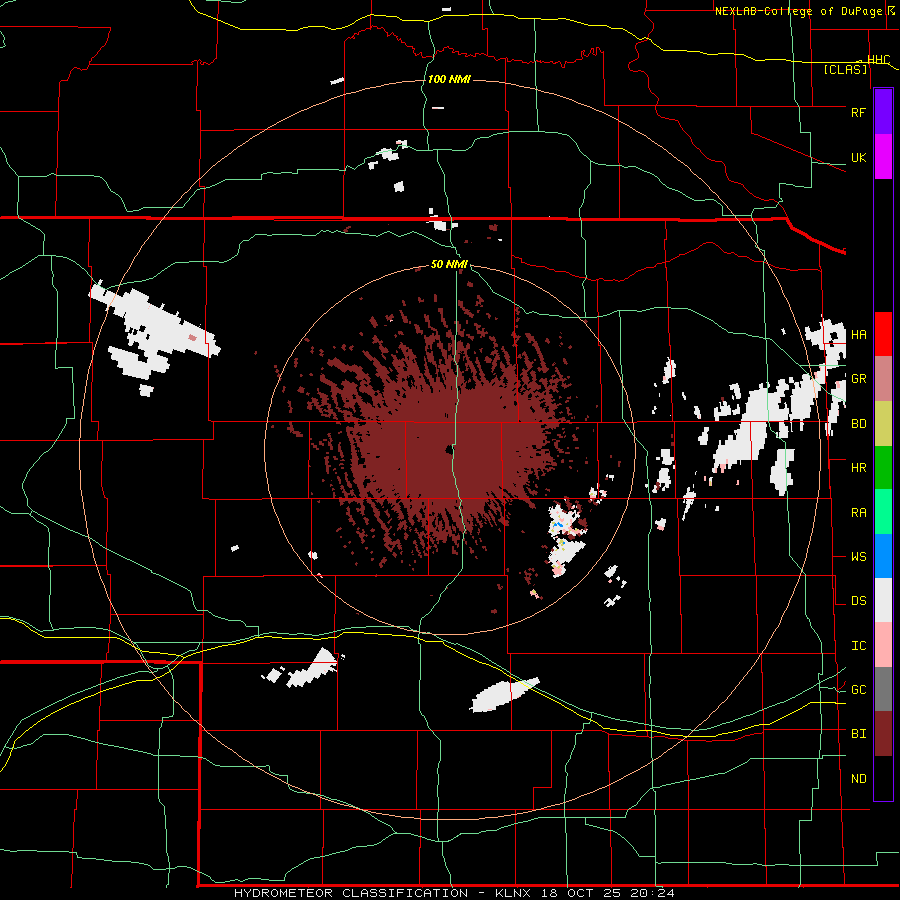Click the ND legend label
Image resolution: width=900 pixels, height=900 pixels.
tap(858, 779)
